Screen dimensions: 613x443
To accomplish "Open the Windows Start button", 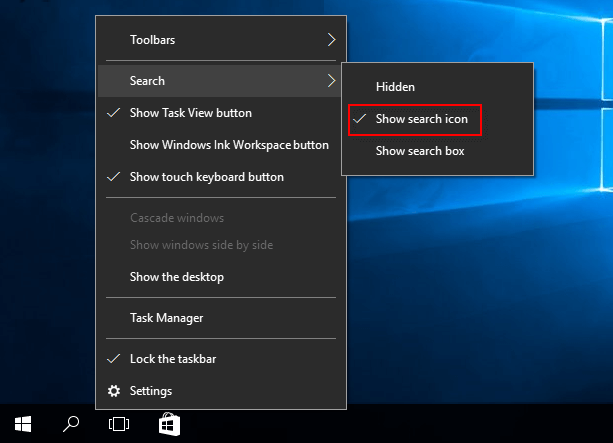I will pos(22,424).
